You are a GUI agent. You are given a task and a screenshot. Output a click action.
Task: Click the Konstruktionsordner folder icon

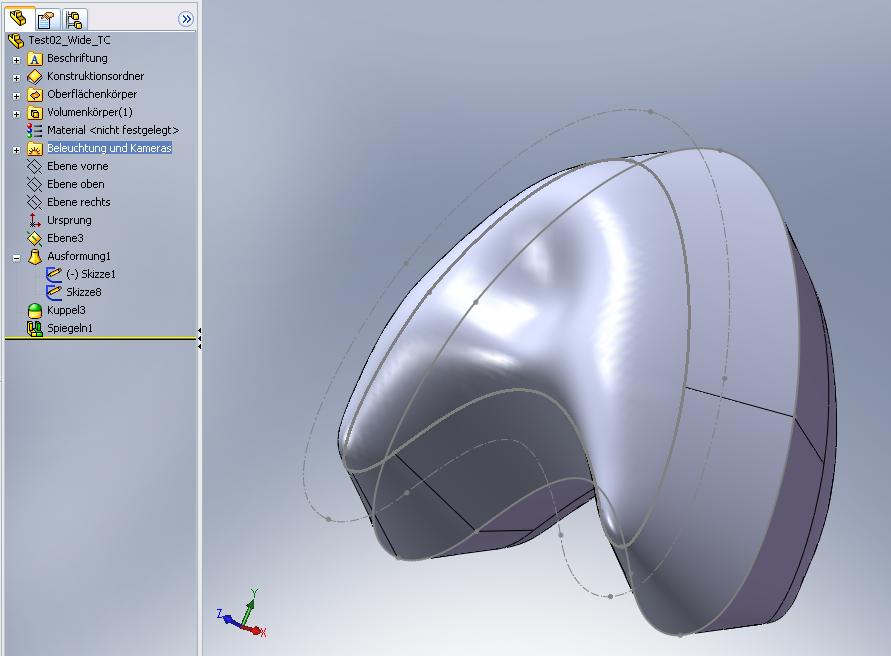pos(35,76)
